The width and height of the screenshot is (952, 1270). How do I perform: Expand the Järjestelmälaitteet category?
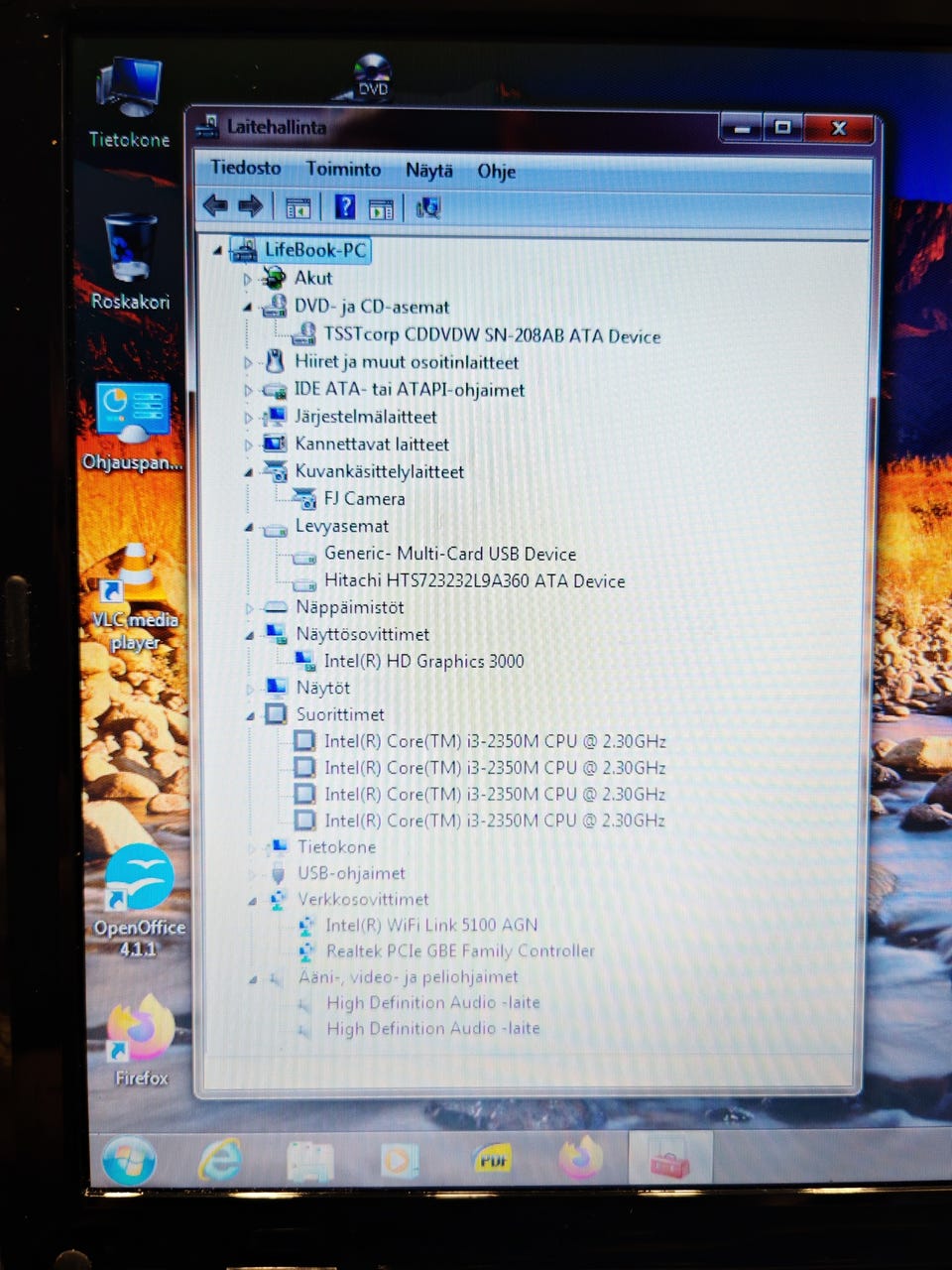coord(249,418)
